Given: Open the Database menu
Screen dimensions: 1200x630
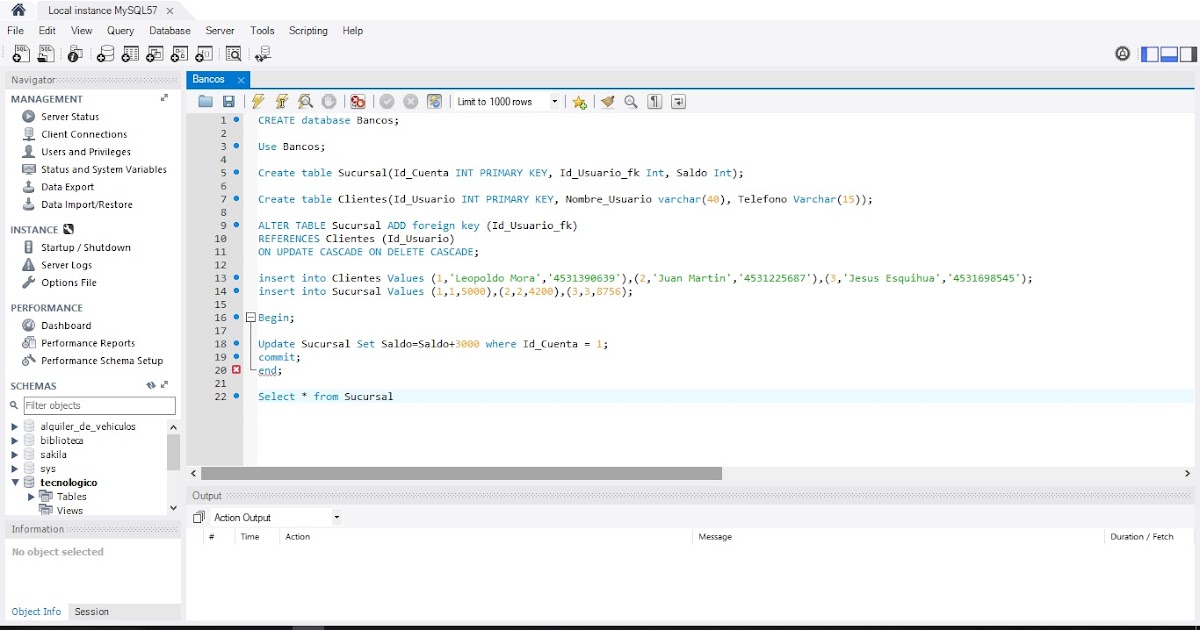Looking at the screenshot, I should 169,31.
